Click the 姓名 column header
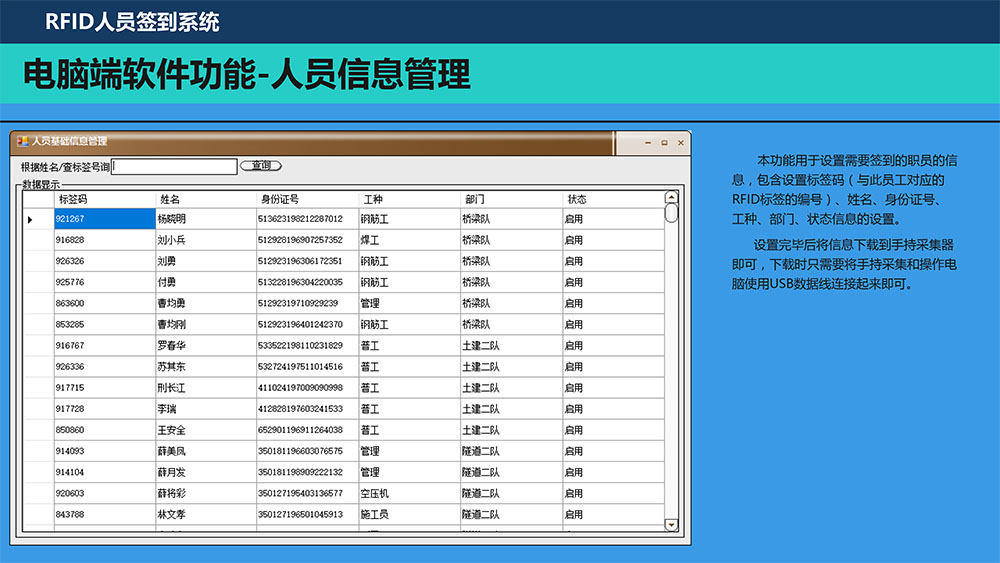The image size is (1000, 563). pyautogui.click(x=206, y=199)
